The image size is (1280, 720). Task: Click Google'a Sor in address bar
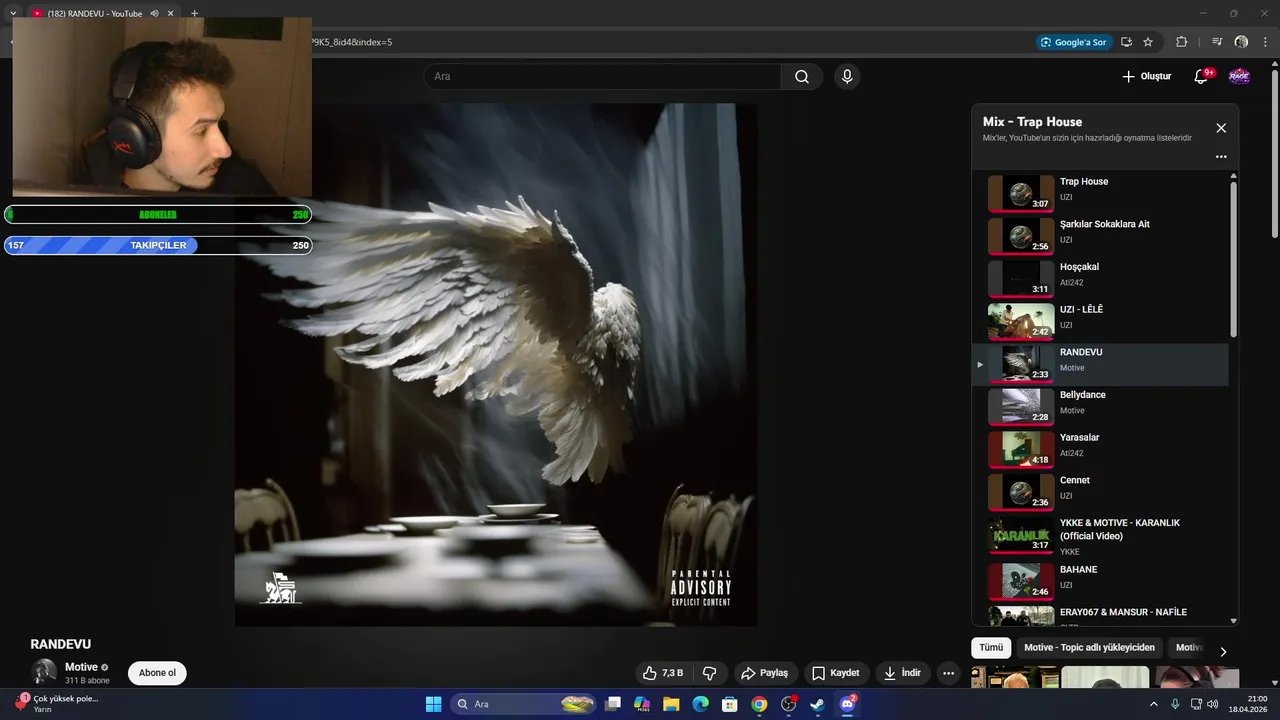[1074, 42]
